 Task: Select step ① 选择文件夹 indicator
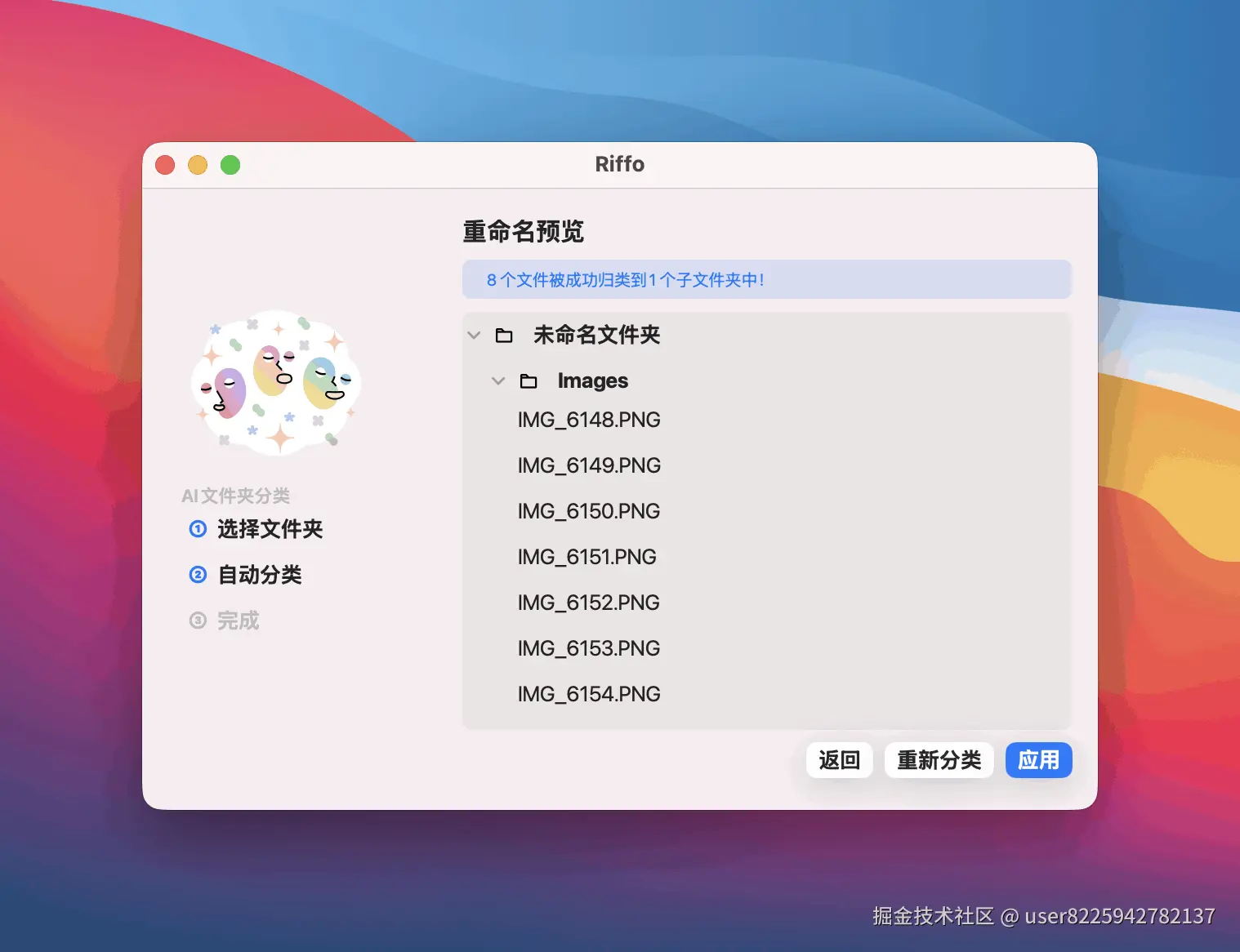click(x=198, y=529)
